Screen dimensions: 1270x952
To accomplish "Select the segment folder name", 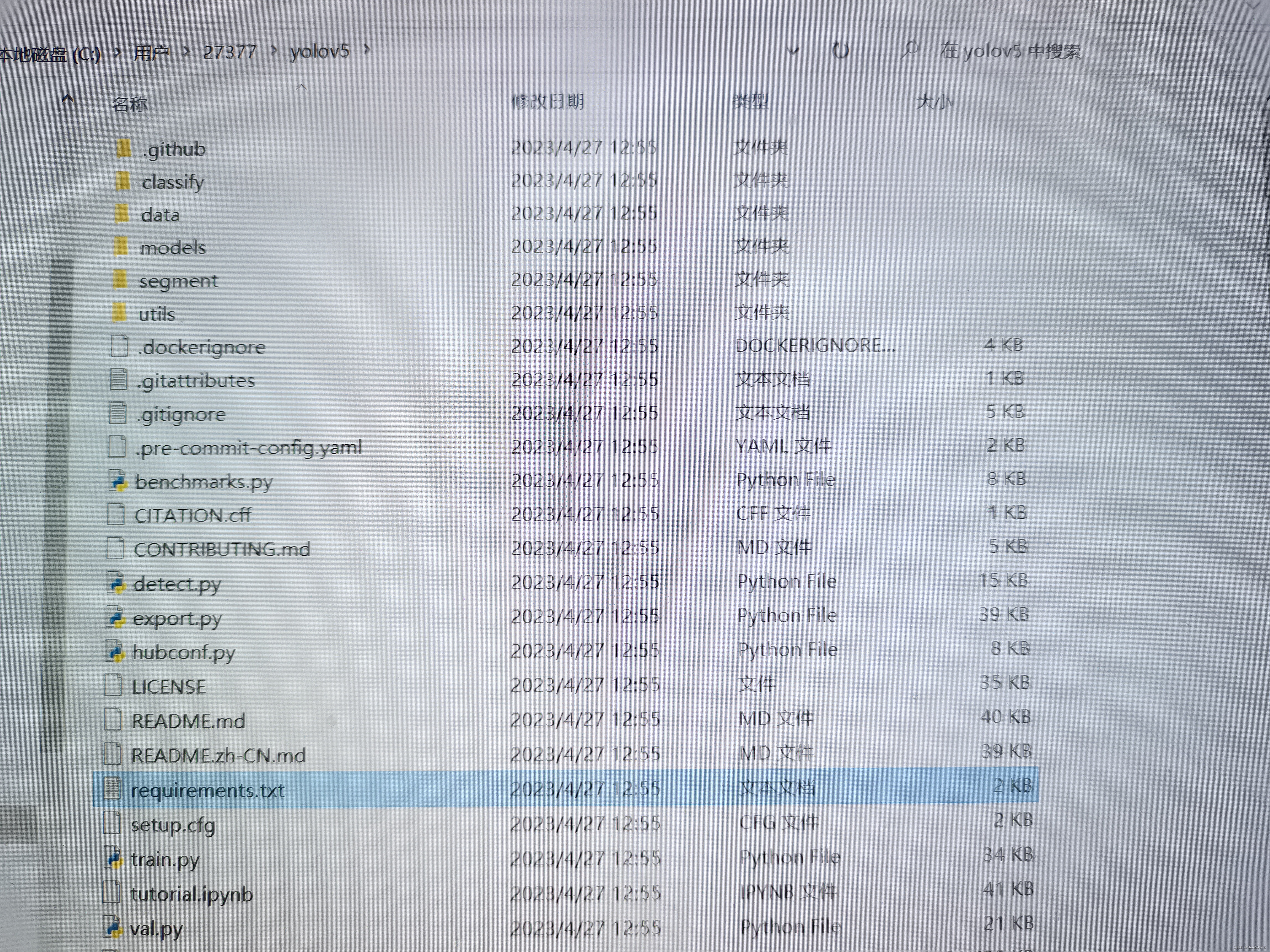I will (x=179, y=281).
